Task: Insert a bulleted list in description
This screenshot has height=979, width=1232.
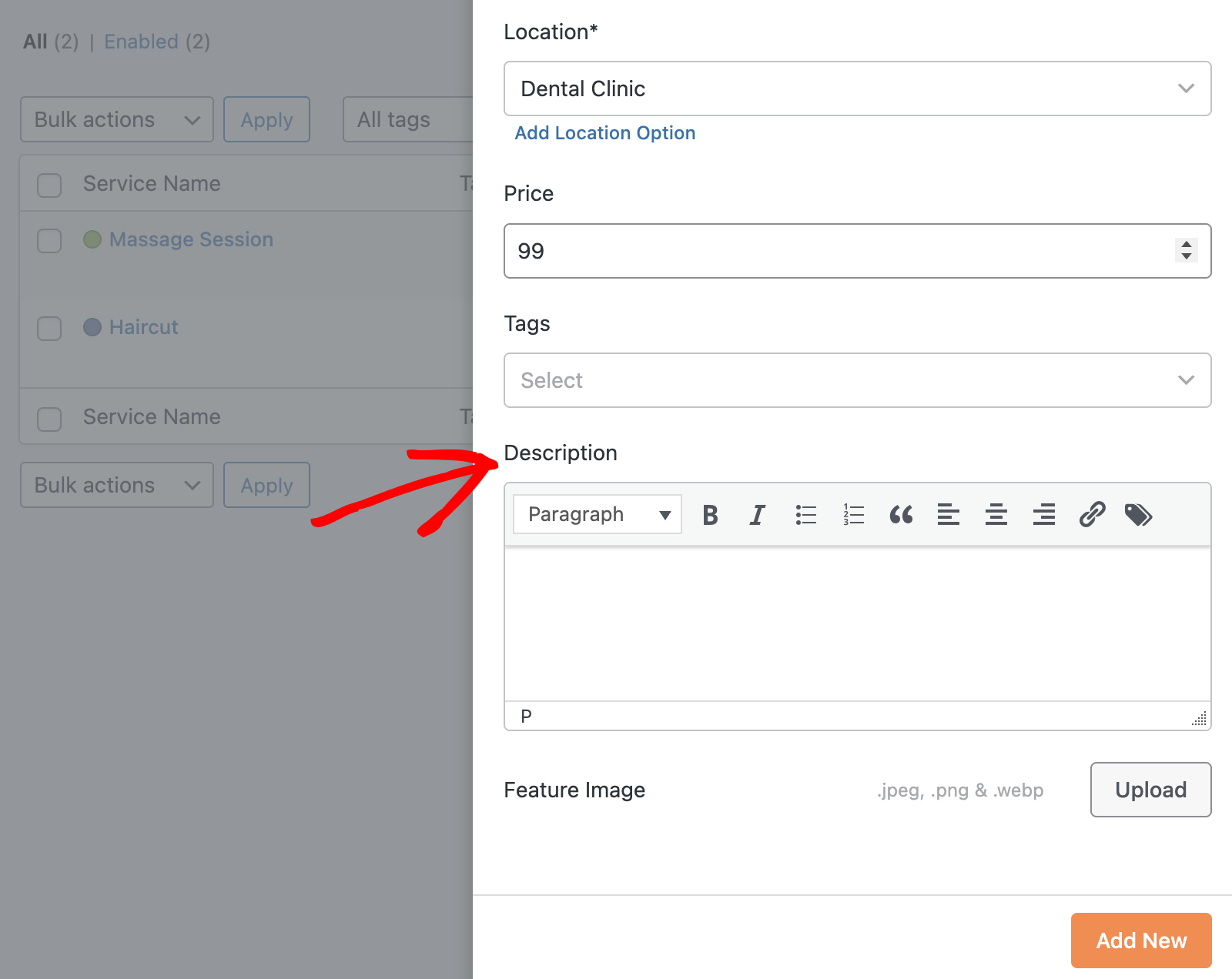Action: coord(805,515)
